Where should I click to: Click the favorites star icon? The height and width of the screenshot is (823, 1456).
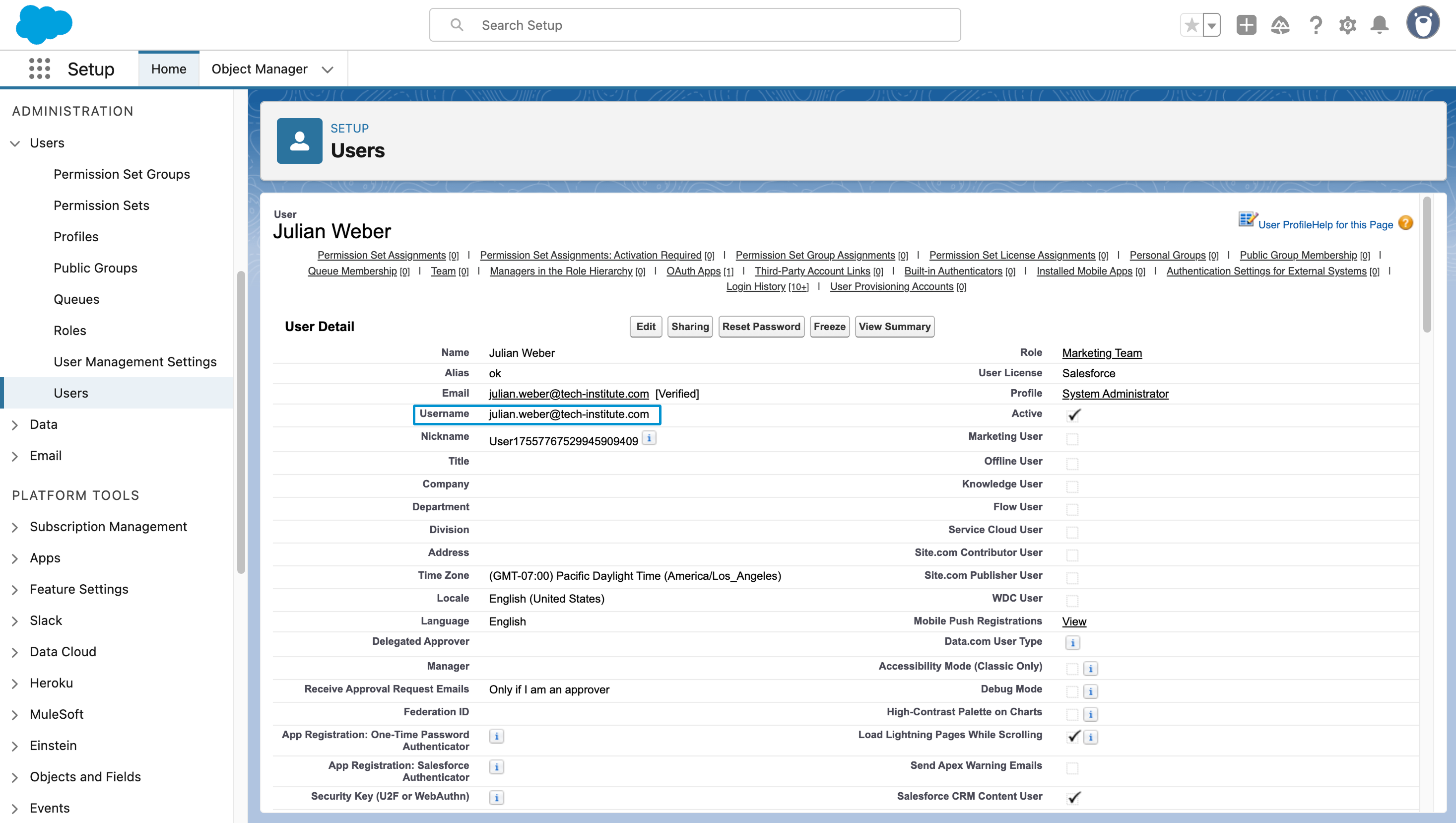tap(1191, 25)
